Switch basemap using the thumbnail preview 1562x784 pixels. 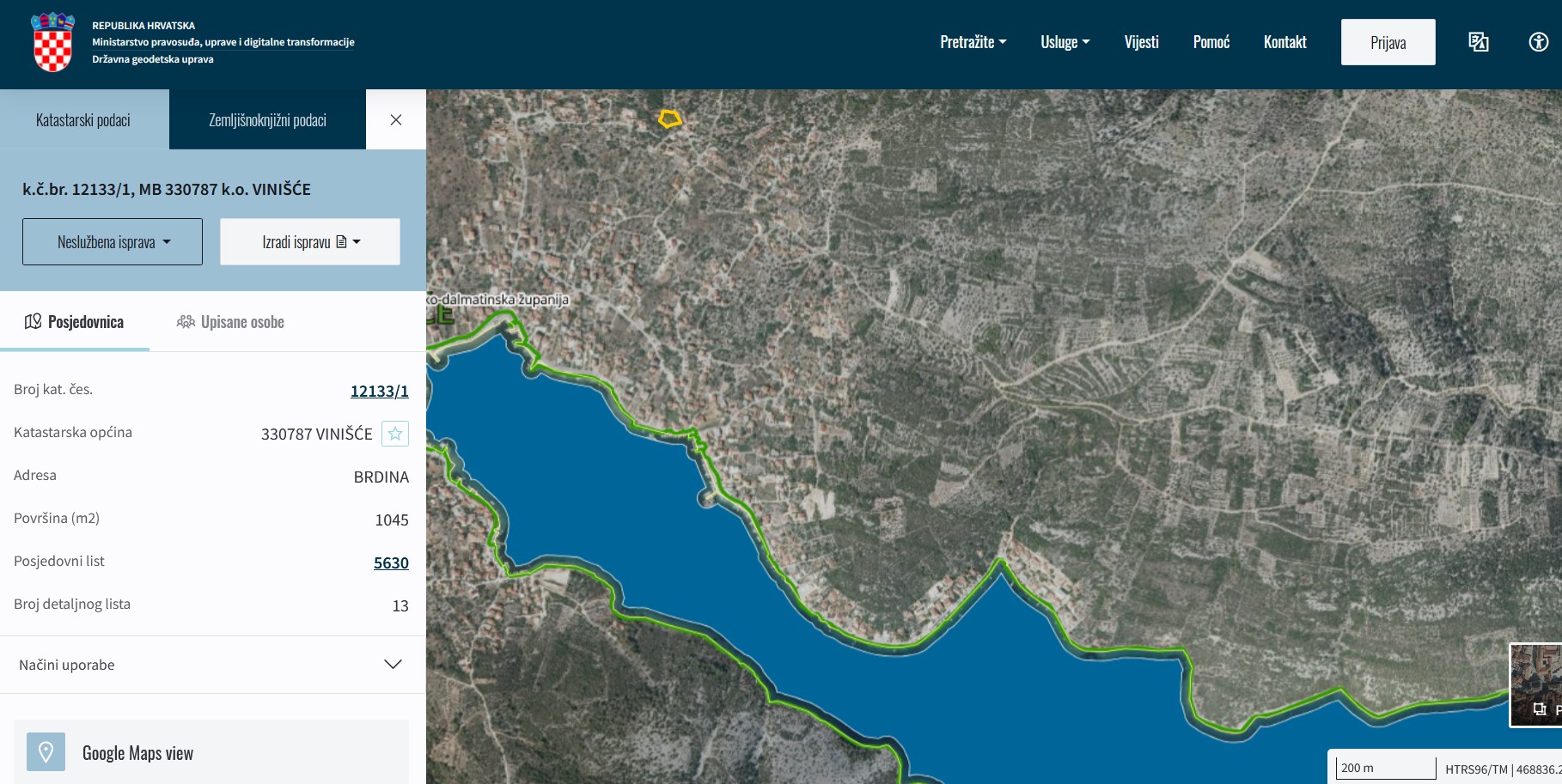(x=1536, y=684)
